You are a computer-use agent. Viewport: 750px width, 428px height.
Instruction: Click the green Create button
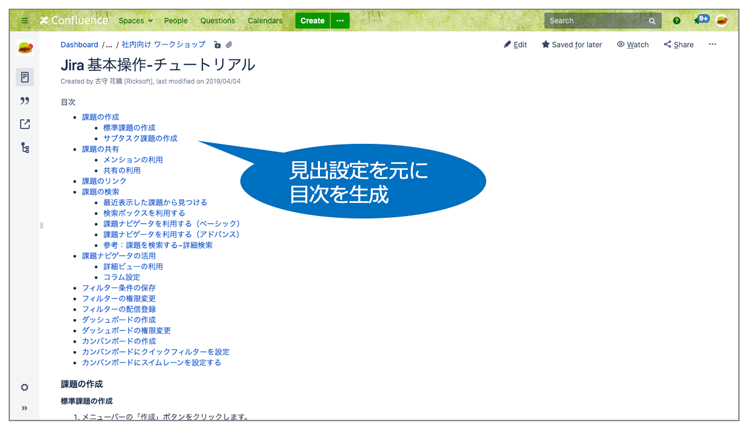312,21
